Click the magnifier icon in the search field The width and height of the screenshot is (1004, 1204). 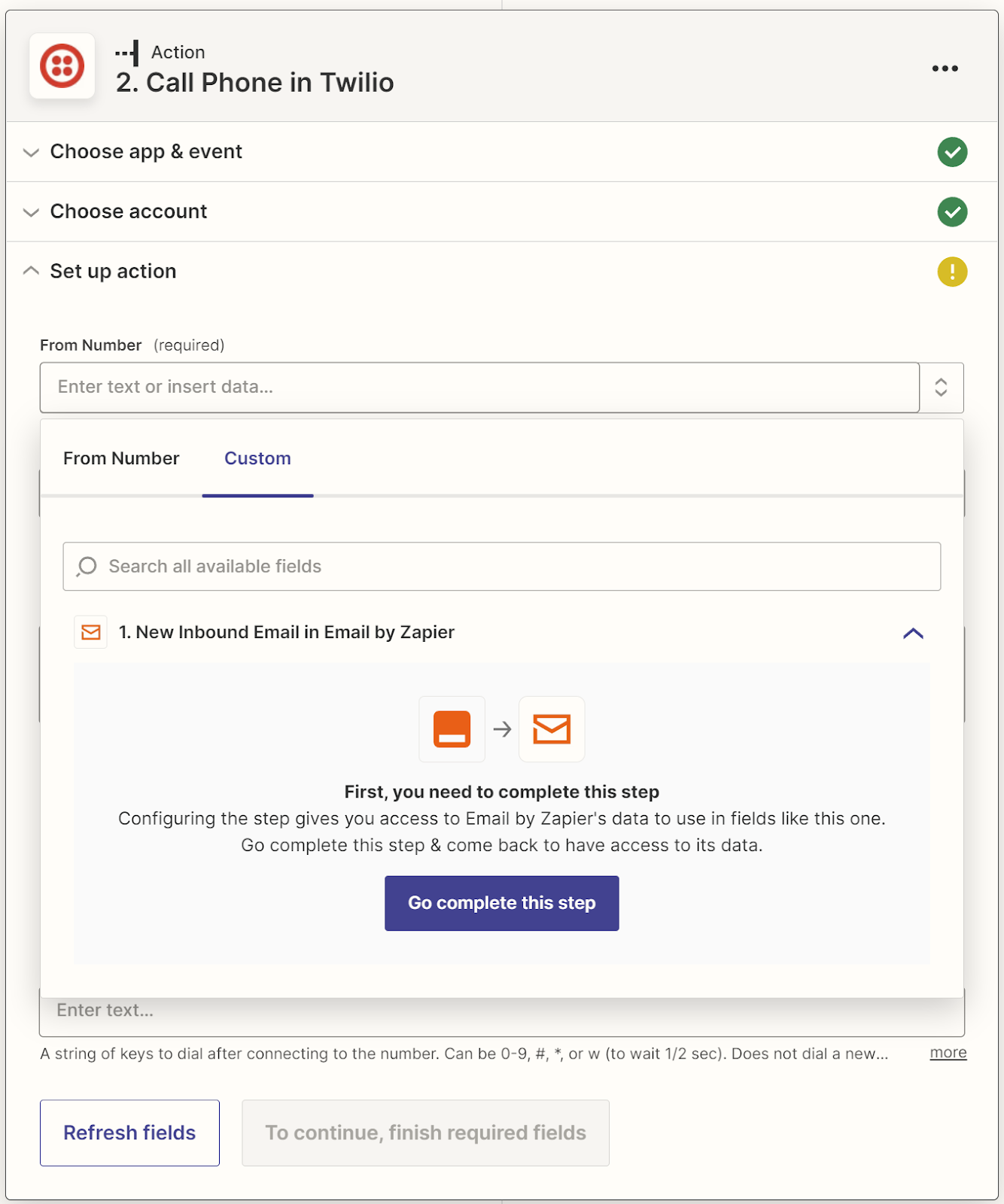tap(87, 567)
